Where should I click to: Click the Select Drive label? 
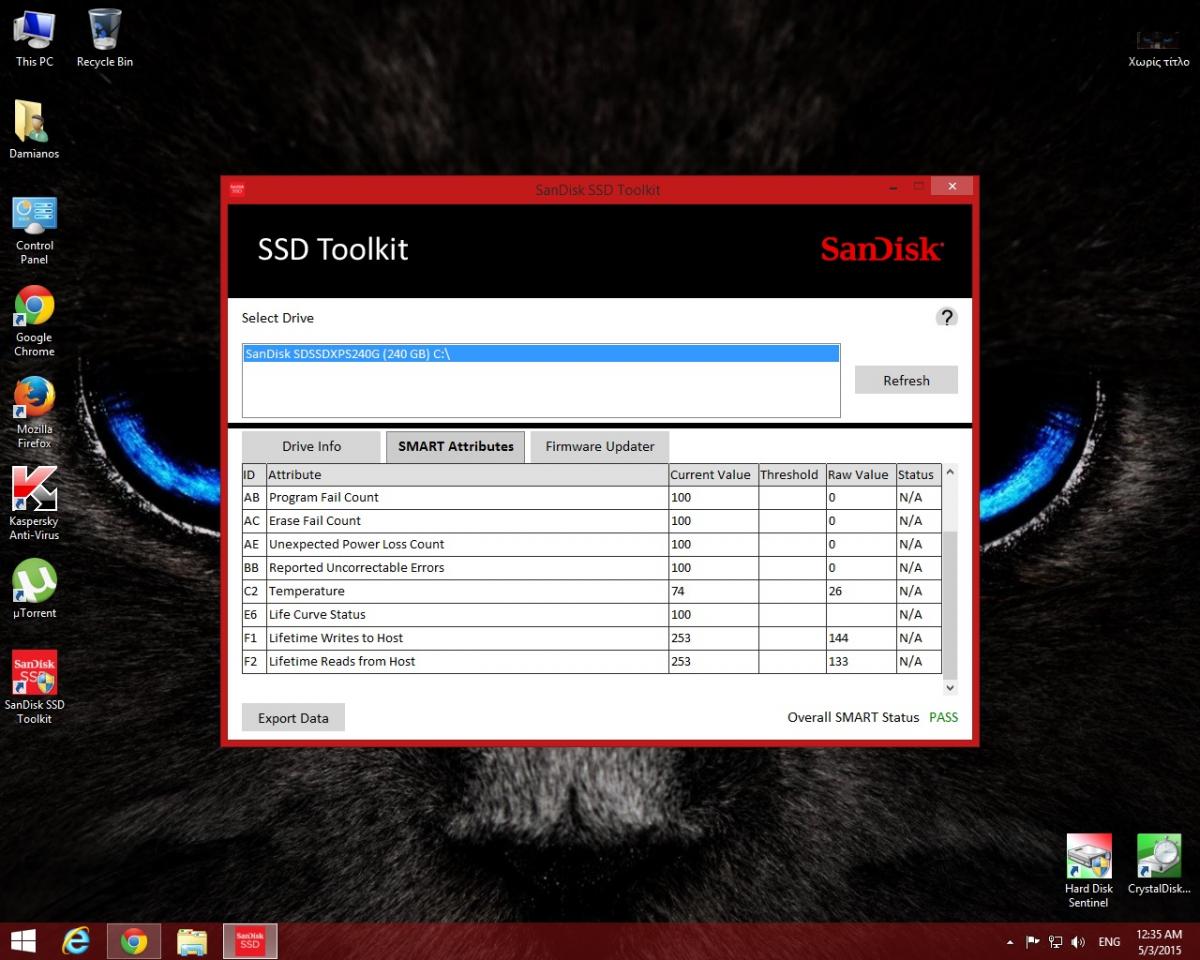point(278,318)
